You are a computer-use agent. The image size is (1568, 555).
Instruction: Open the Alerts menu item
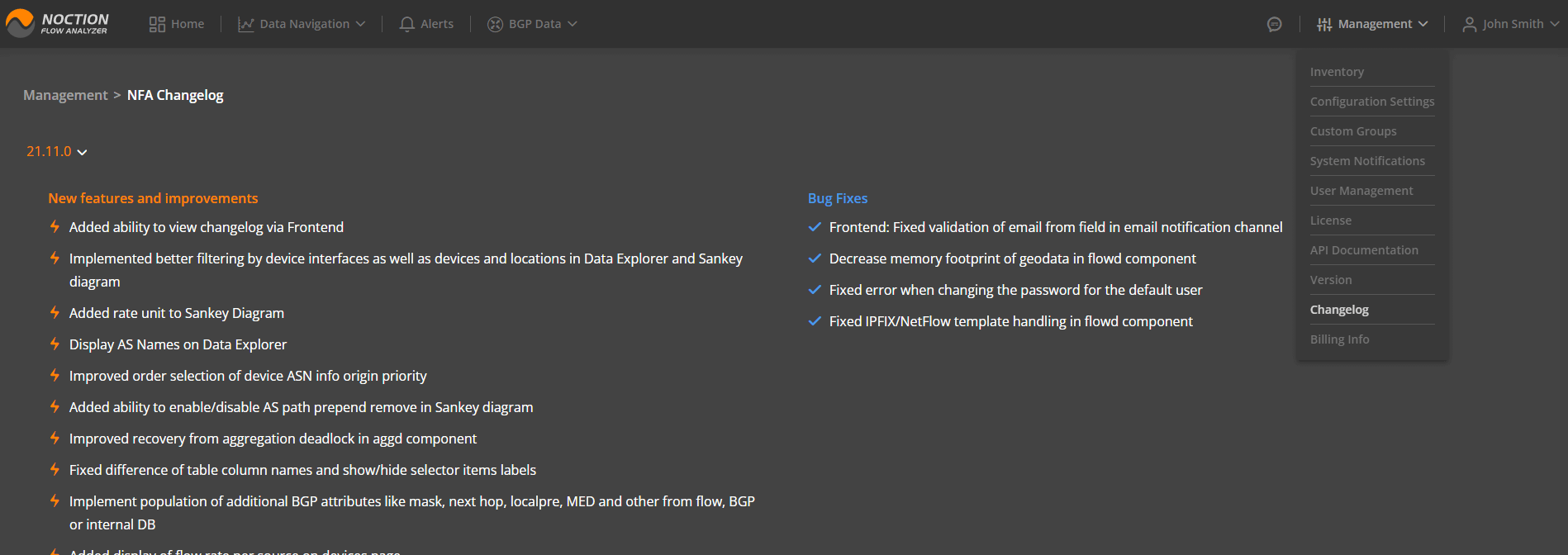pyautogui.click(x=437, y=24)
